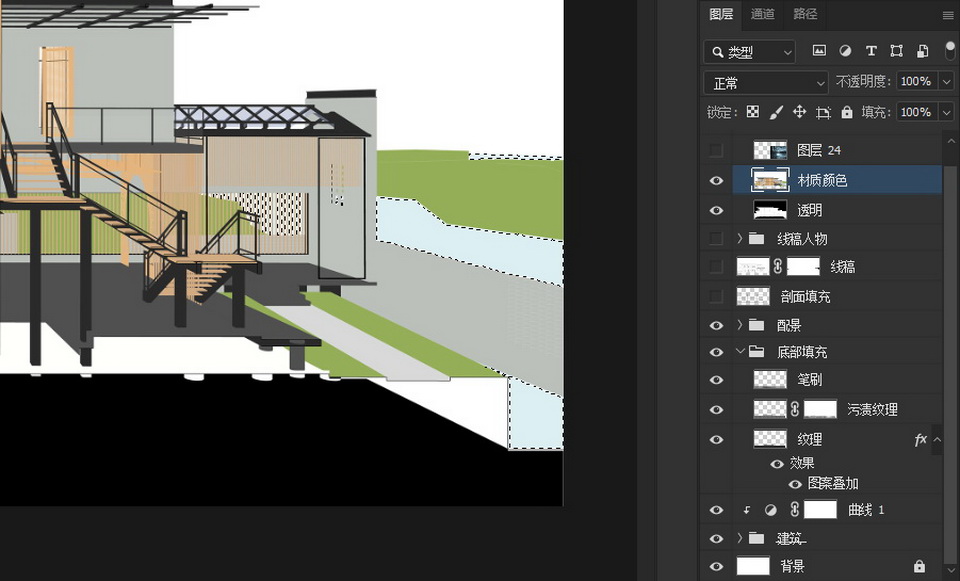
Task: Filter layers by shape type
Action: pyautogui.click(x=897, y=51)
